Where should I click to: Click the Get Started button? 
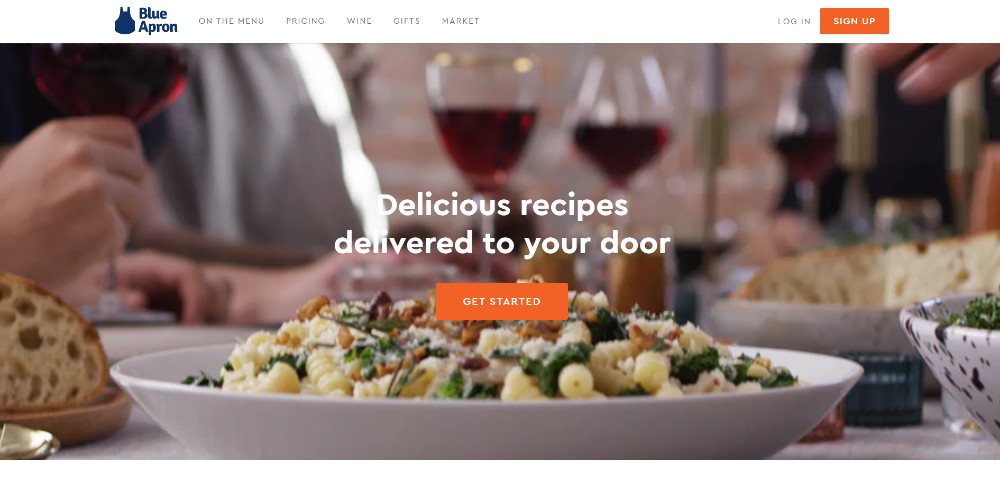(x=501, y=301)
